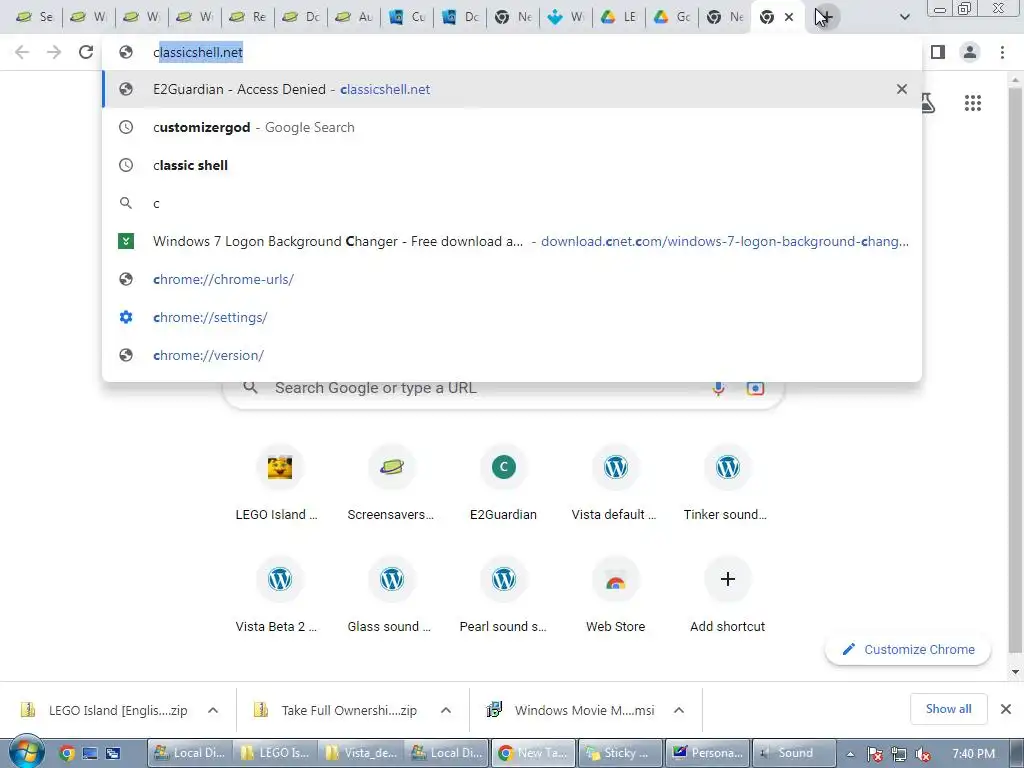Image resolution: width=1024 pixels, height=768 pixels.
Task: Open the Tinker sound shortcut tile
Action: [728, 484]
